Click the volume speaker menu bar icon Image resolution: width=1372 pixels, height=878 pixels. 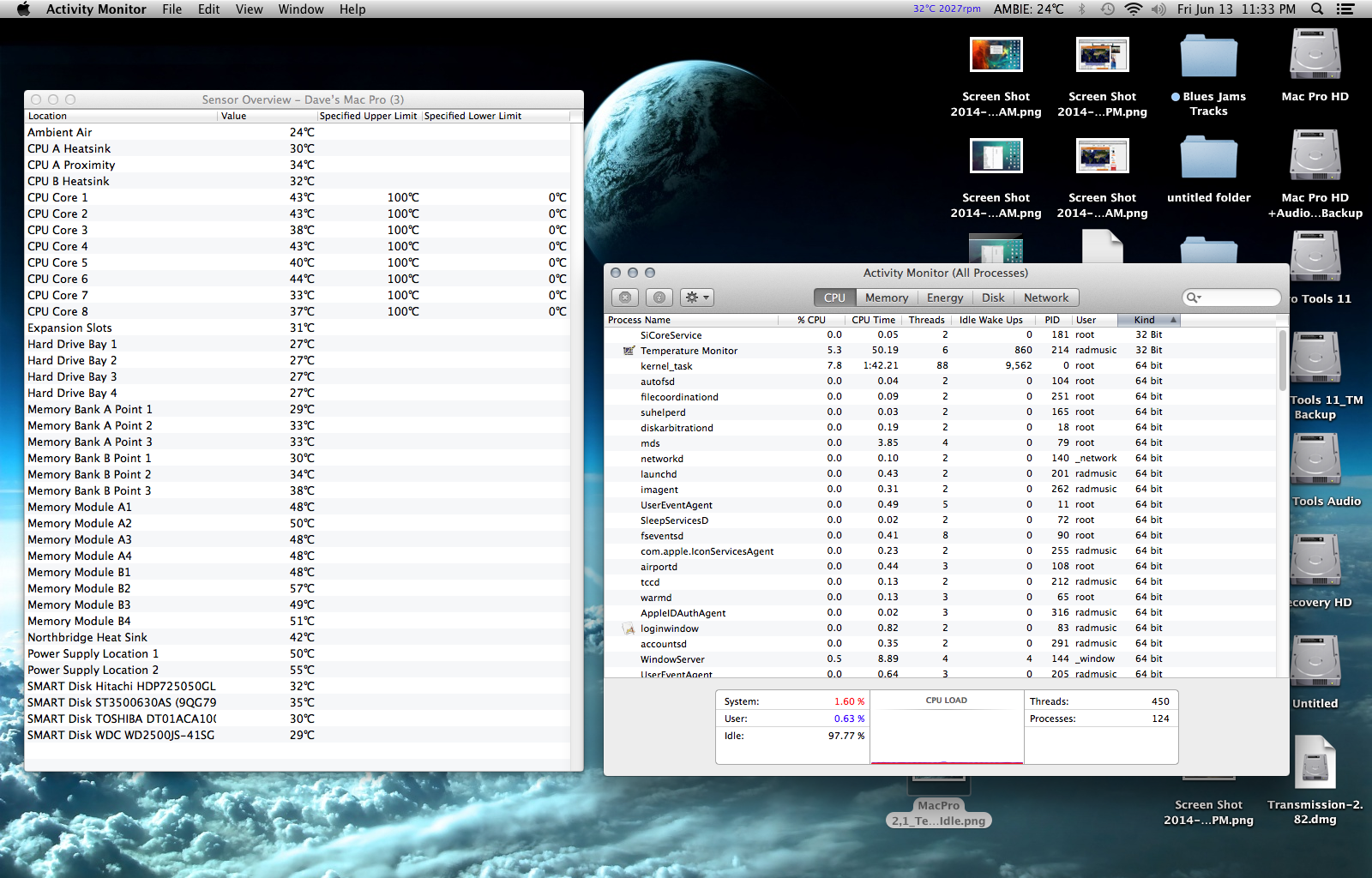tap(1158, 9)
